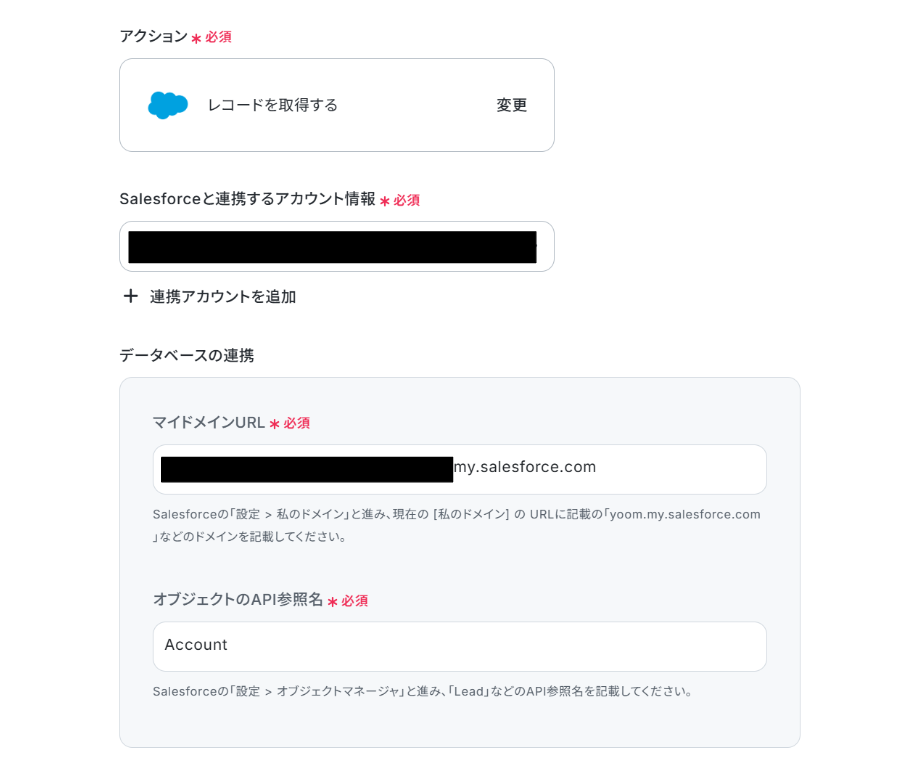Screen dimensions: 918x761
Task: Click the アクション section label
Action: pos(153,36)
